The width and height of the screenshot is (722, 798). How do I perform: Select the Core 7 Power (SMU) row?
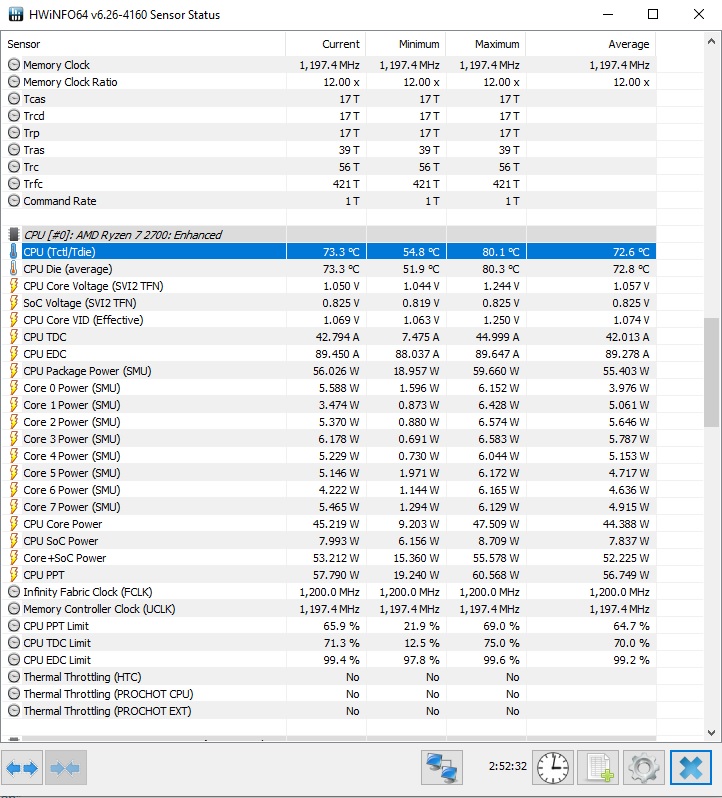point(328,507)
